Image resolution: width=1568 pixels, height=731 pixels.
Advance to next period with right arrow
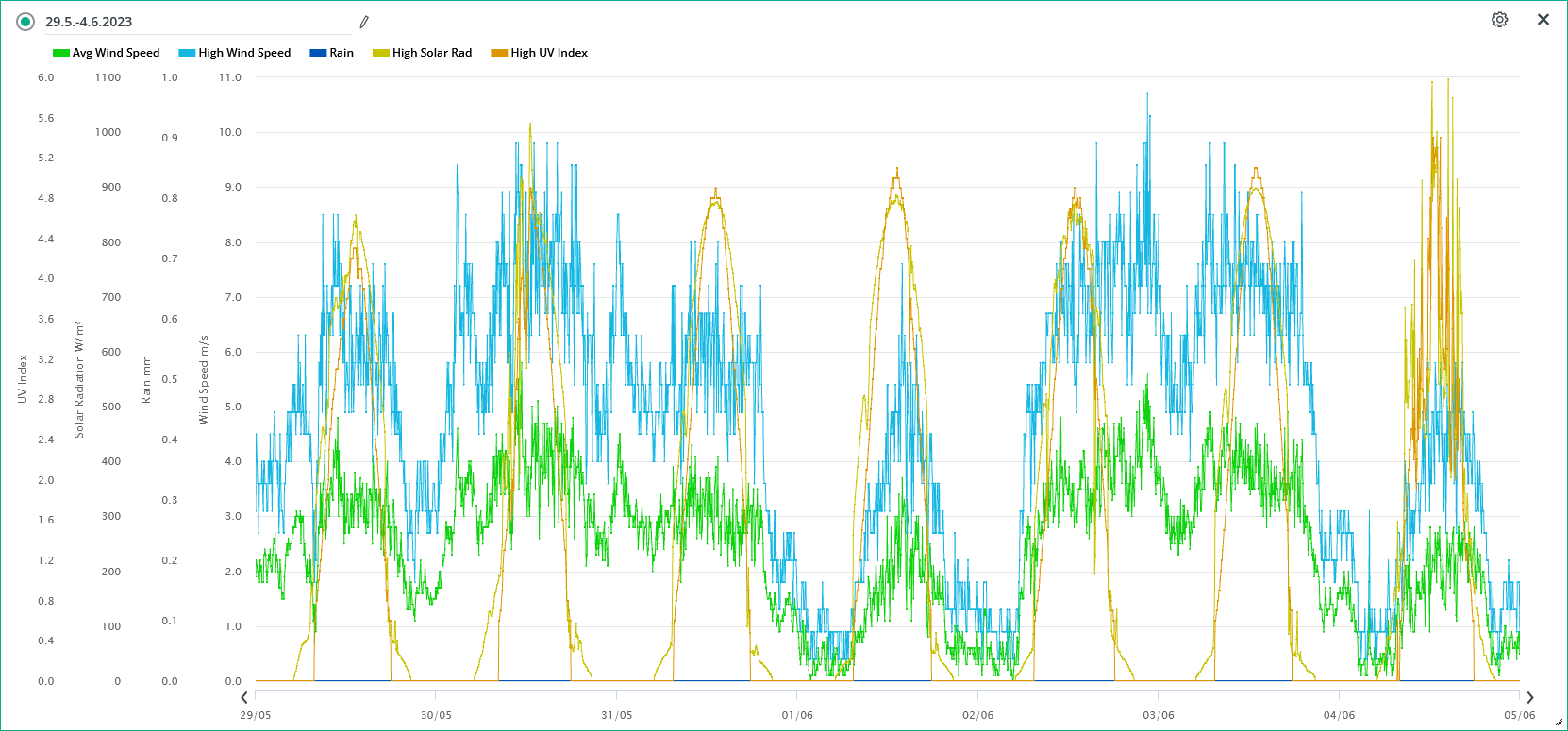[1530, 698]
